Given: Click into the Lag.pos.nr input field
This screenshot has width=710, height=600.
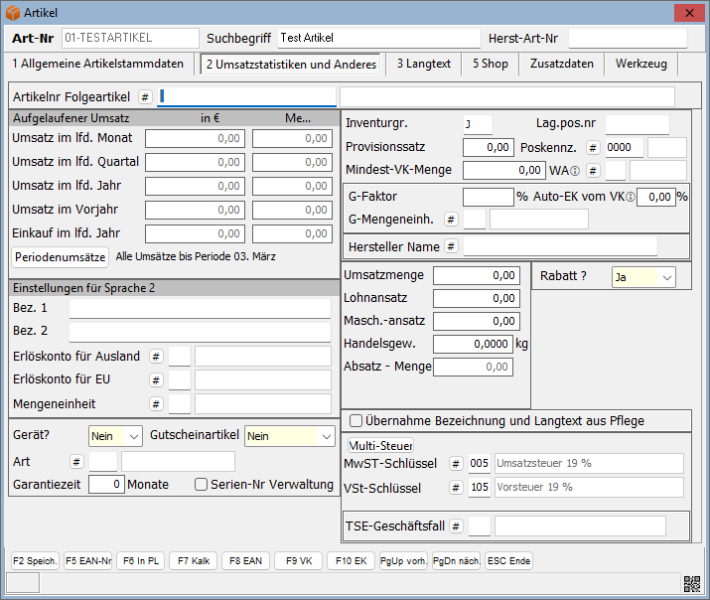Looking at the screenshot, I should point(636,124).
